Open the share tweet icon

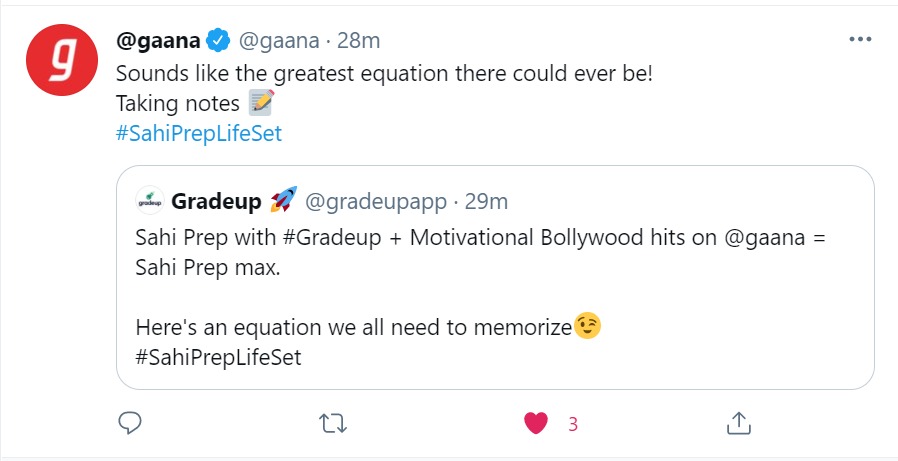pyautogui.click(x=739, y=424)
